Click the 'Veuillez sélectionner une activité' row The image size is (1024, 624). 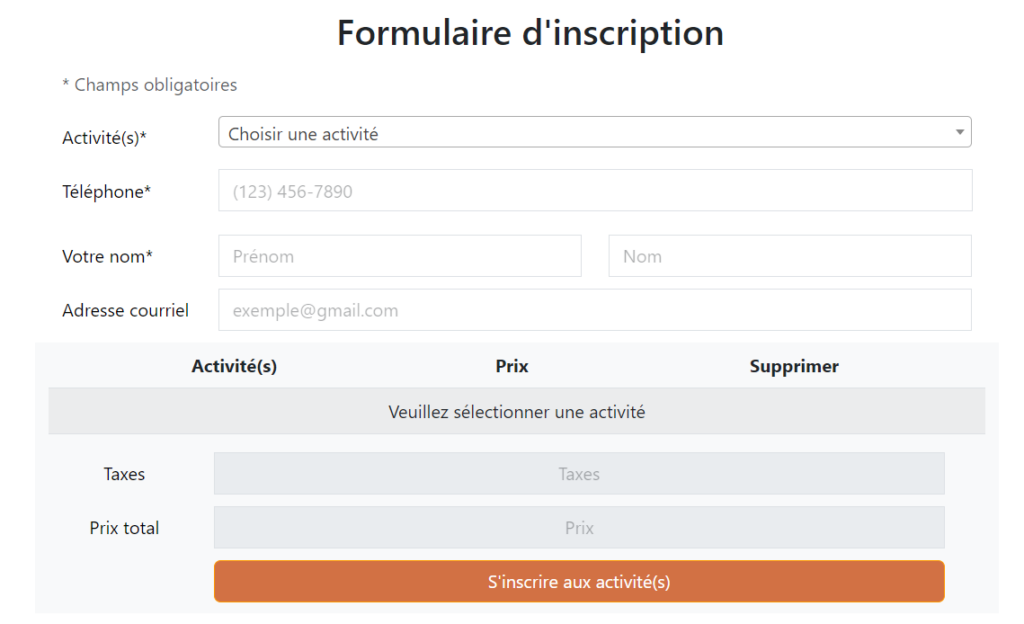(516, 412)
